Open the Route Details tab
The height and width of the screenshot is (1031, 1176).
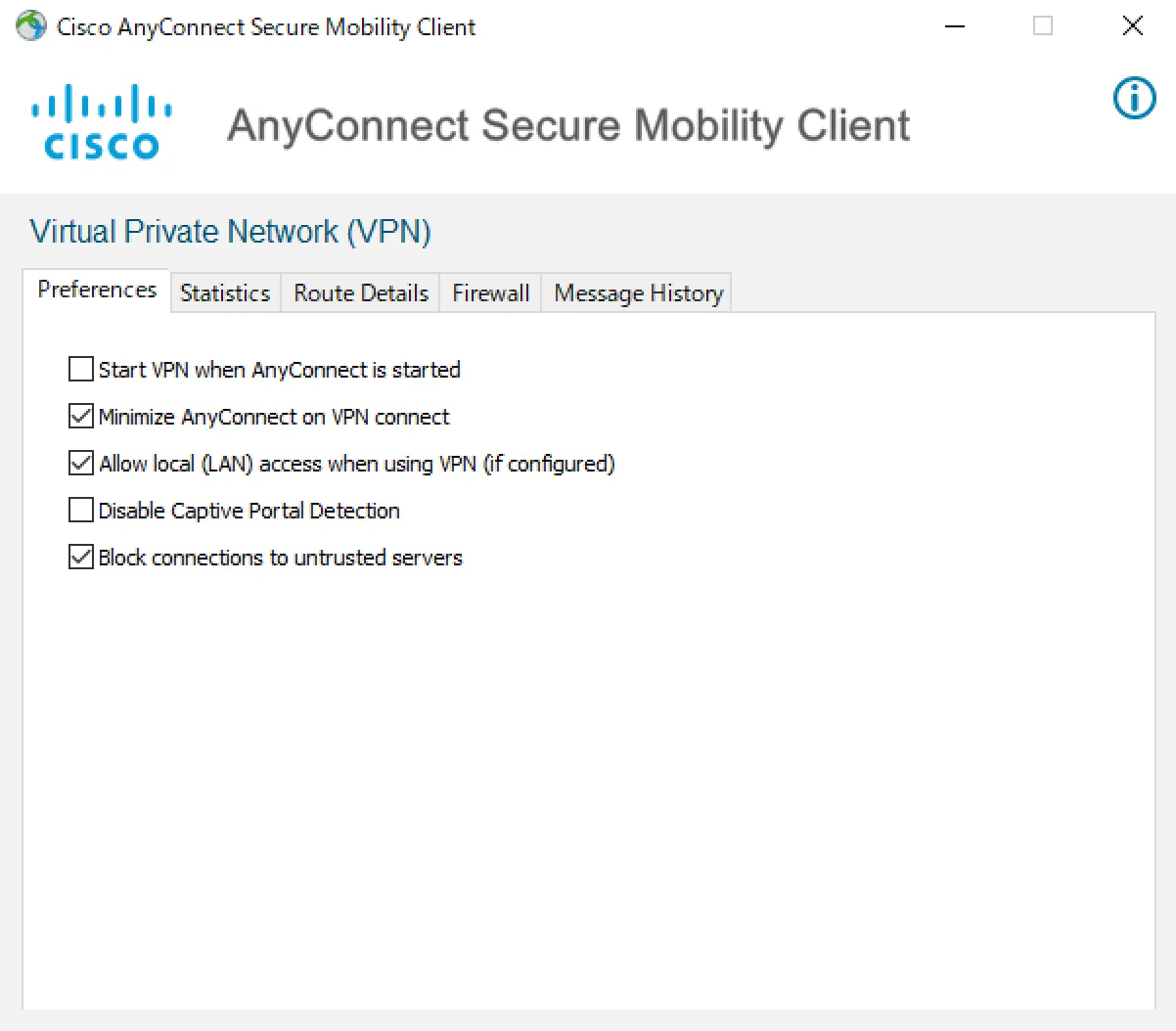tap(361, 293)
